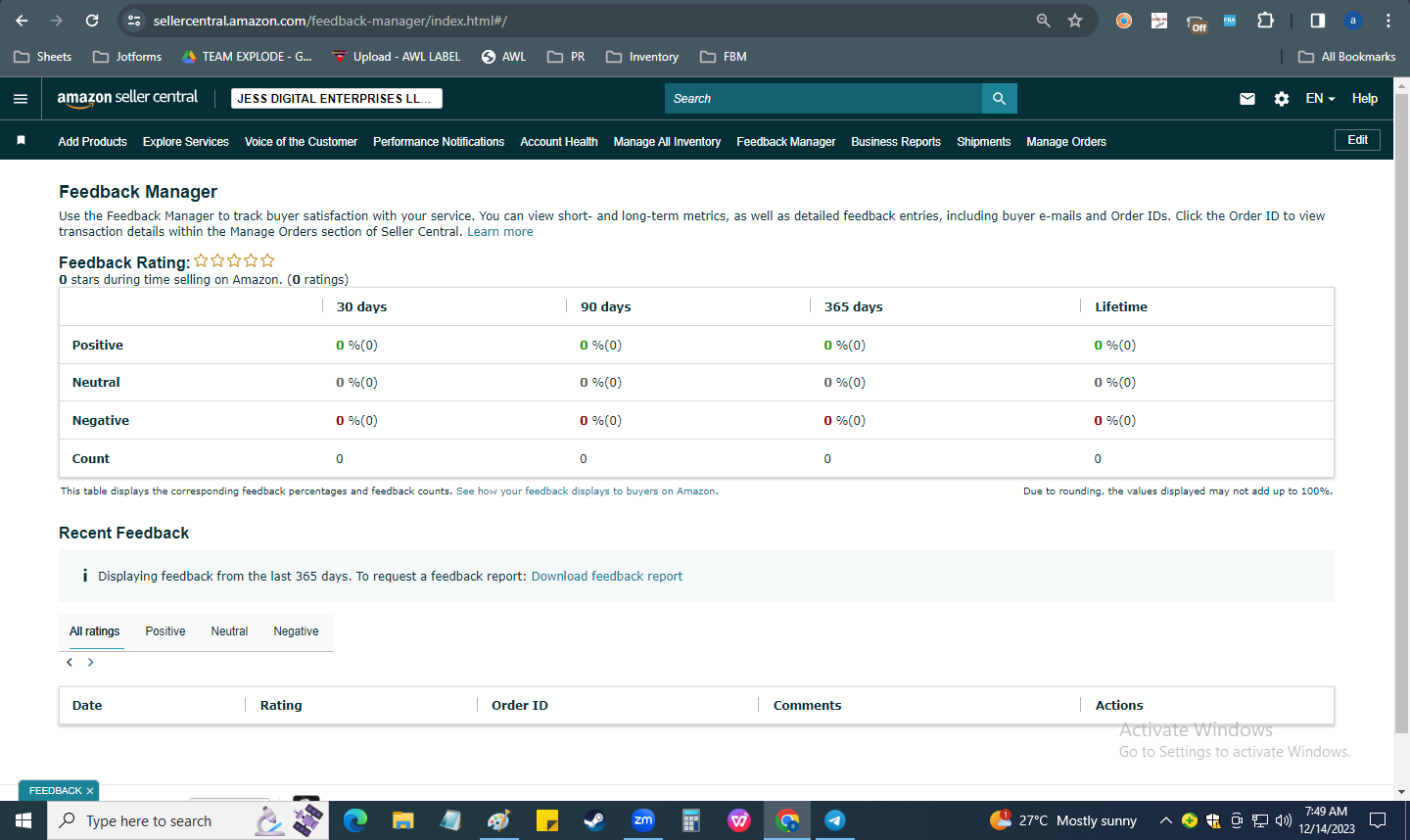Click the search magnifier button
The height and width of the screenshot is (840, 1410).
[x=999, y=99]
